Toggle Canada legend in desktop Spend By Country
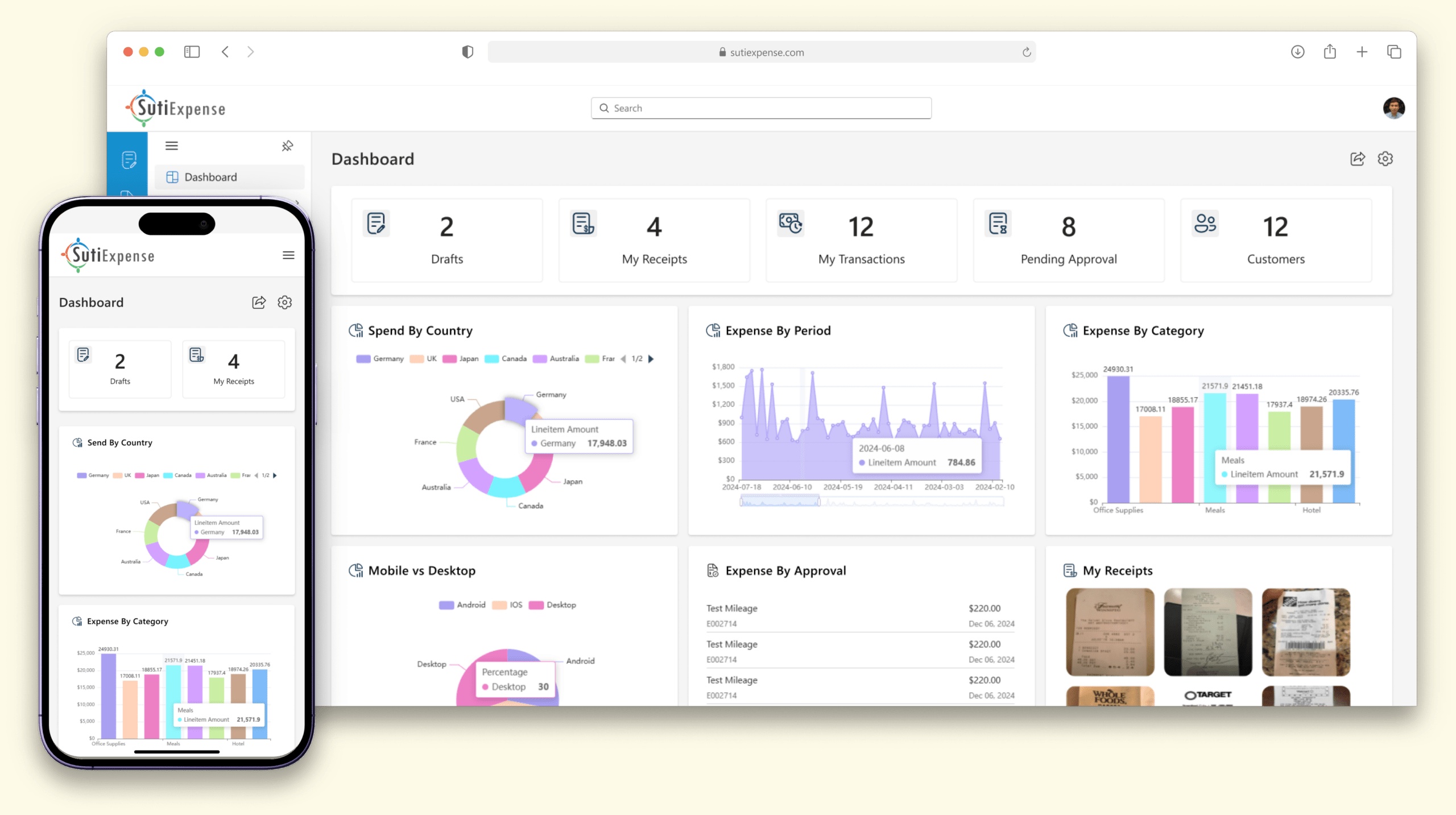This screenshot has width=1456, height=815. coord(506,359)
